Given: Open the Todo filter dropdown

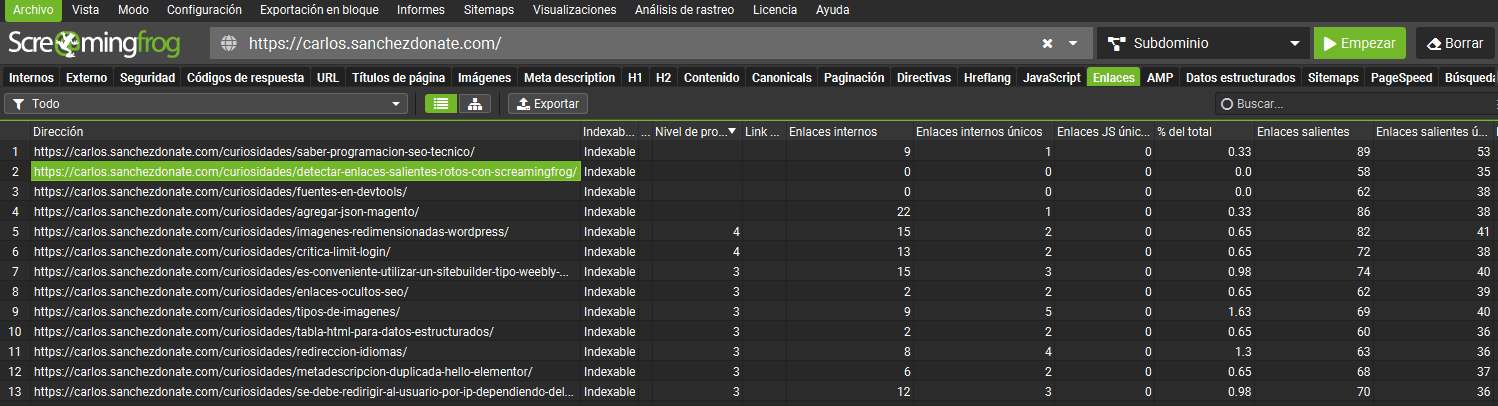Looking at the screenshot, I should [394, 104].
